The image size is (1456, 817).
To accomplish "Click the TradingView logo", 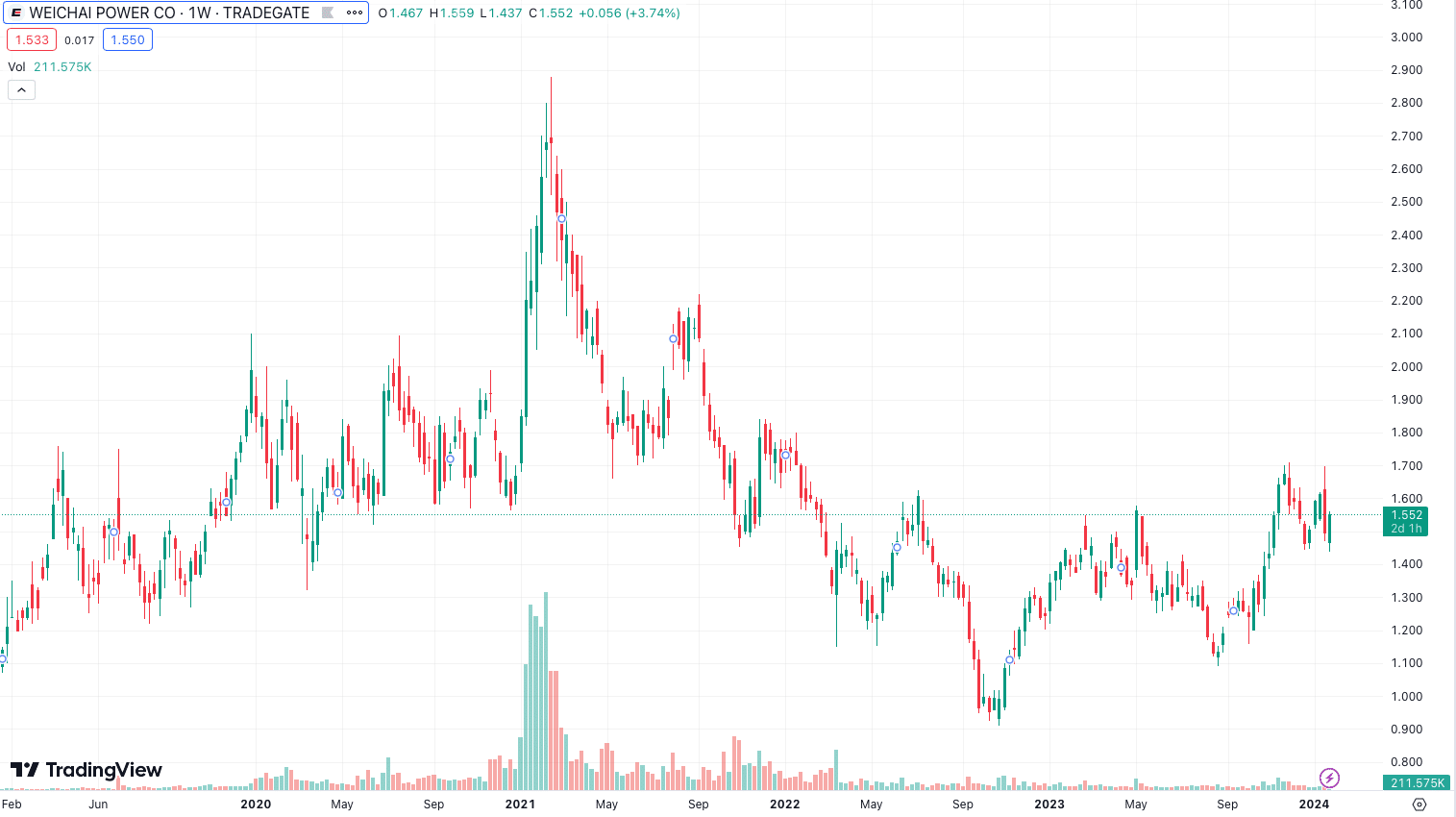I will pos(86,770).
